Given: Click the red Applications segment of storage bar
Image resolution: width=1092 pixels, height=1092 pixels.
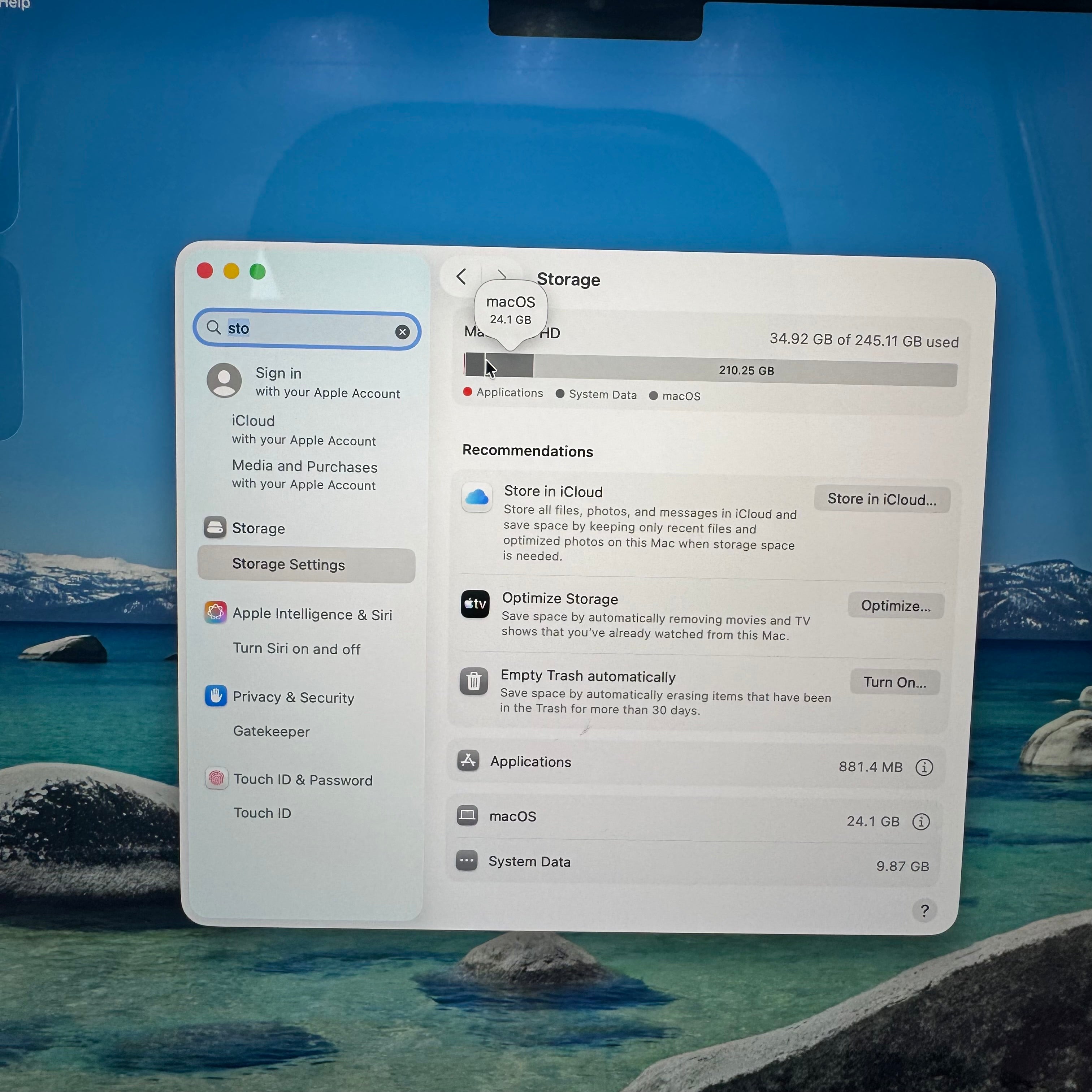Looking at the screenshot, I should point(465,365).
